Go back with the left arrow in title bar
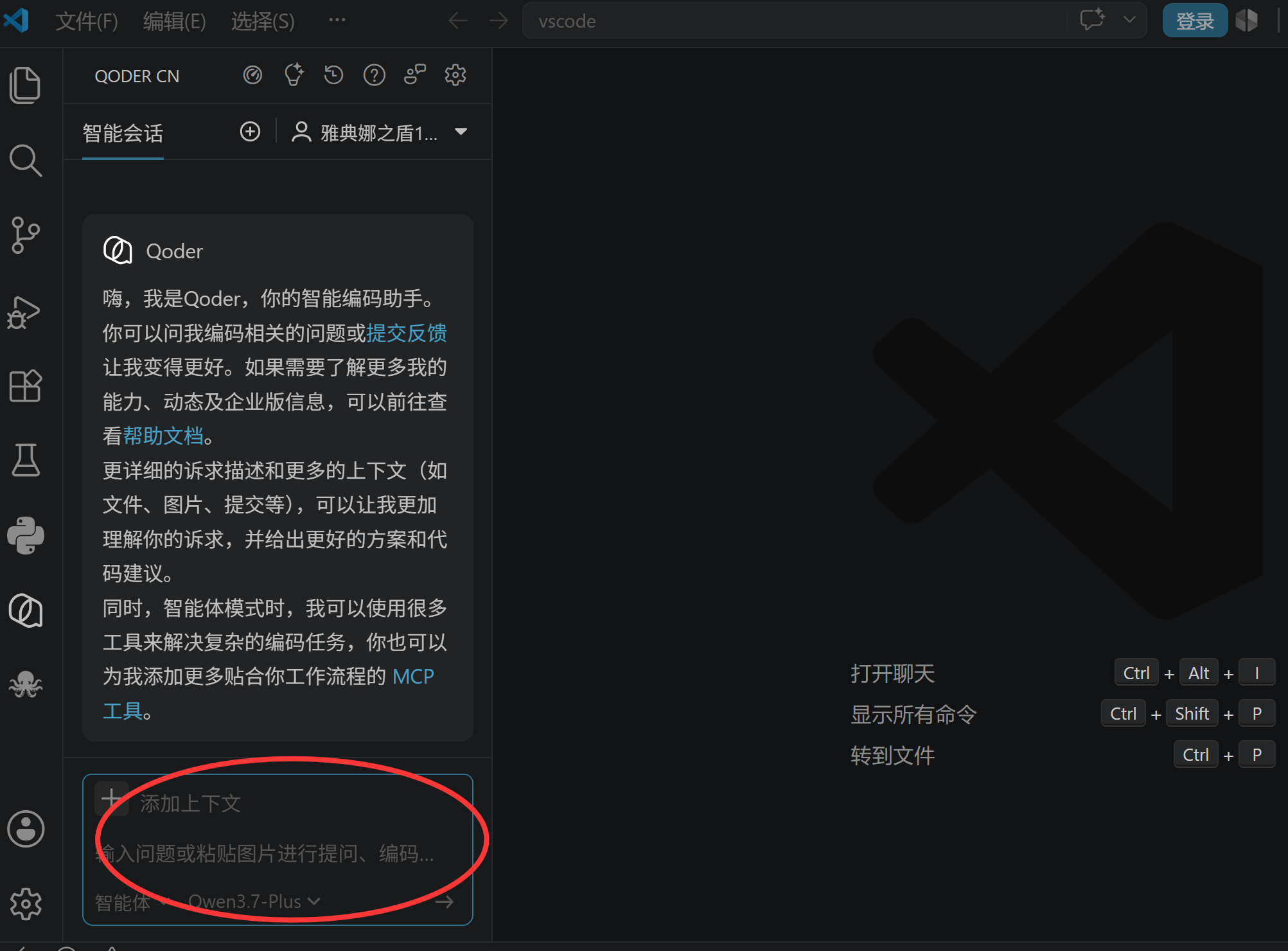Image resolution: width=1288 pixels, height=951 pixels. pyautogui.click(x=458, y=21)
